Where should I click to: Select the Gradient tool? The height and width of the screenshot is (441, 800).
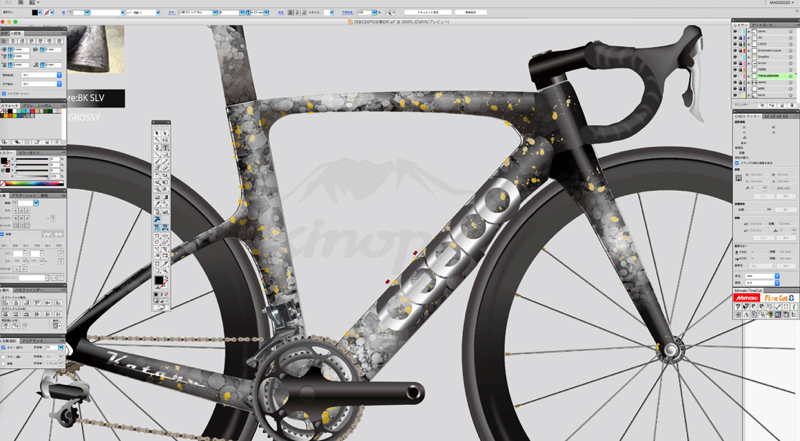pos(165,197)
